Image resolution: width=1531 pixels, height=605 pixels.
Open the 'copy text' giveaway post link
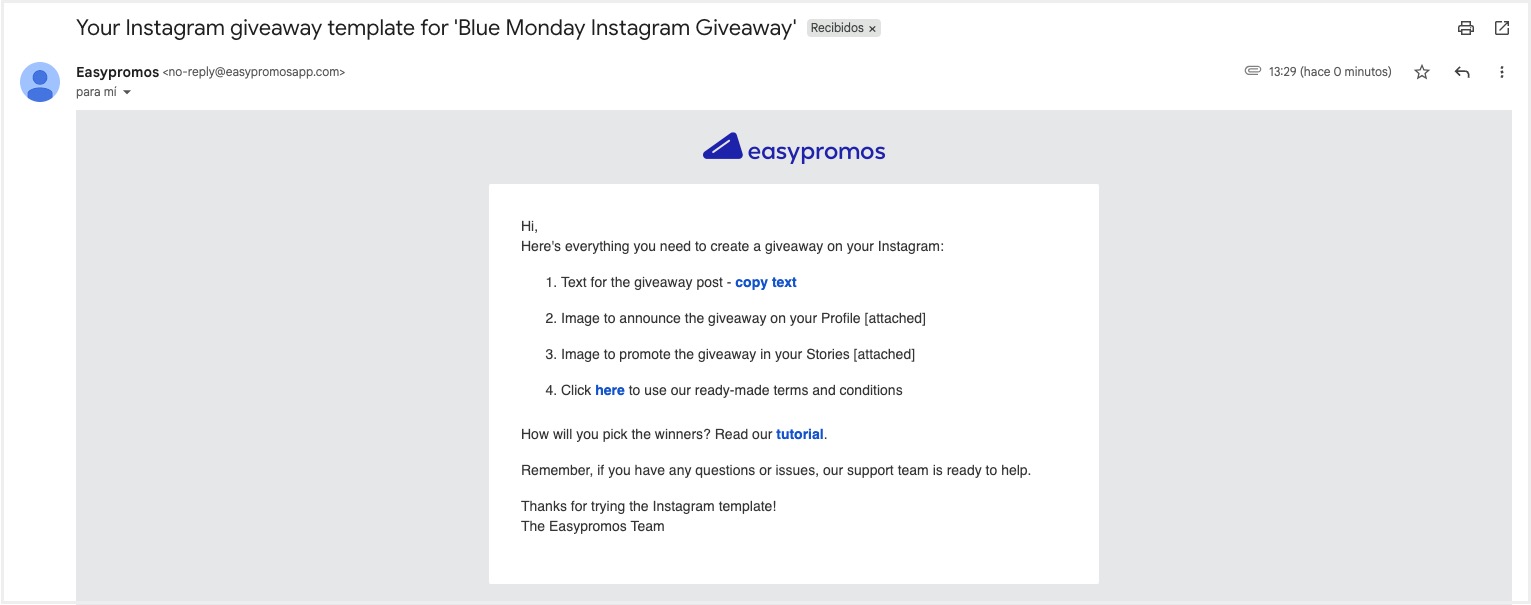point(765,282)
